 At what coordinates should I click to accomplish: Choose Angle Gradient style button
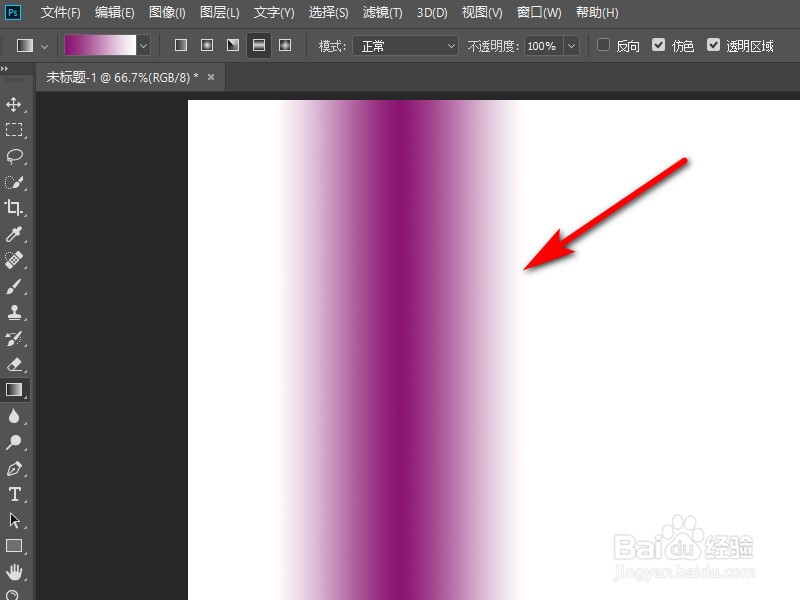tap(233, 45)
